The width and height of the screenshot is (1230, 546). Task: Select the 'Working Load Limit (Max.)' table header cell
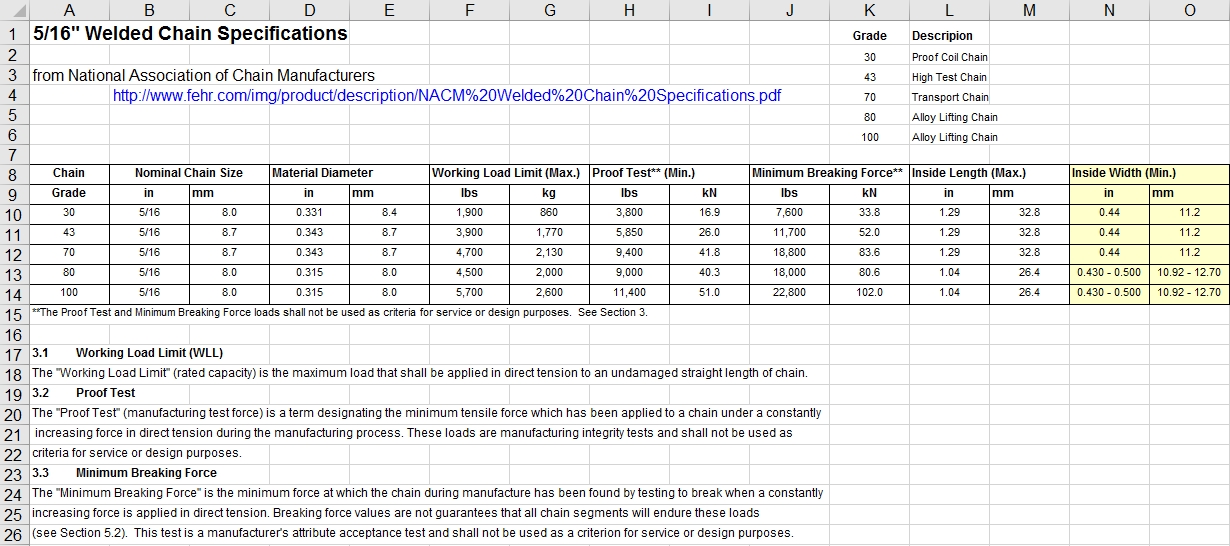506,173
